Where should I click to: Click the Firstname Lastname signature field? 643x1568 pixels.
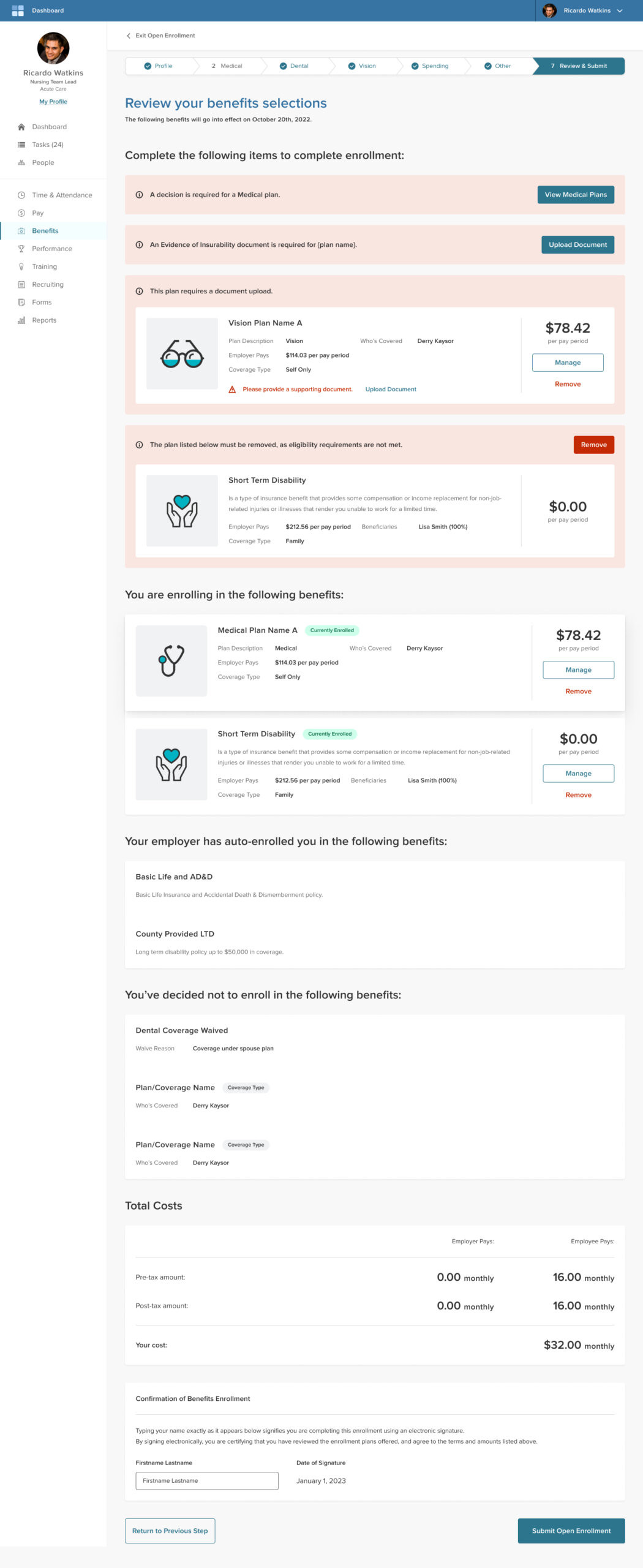207,1480
